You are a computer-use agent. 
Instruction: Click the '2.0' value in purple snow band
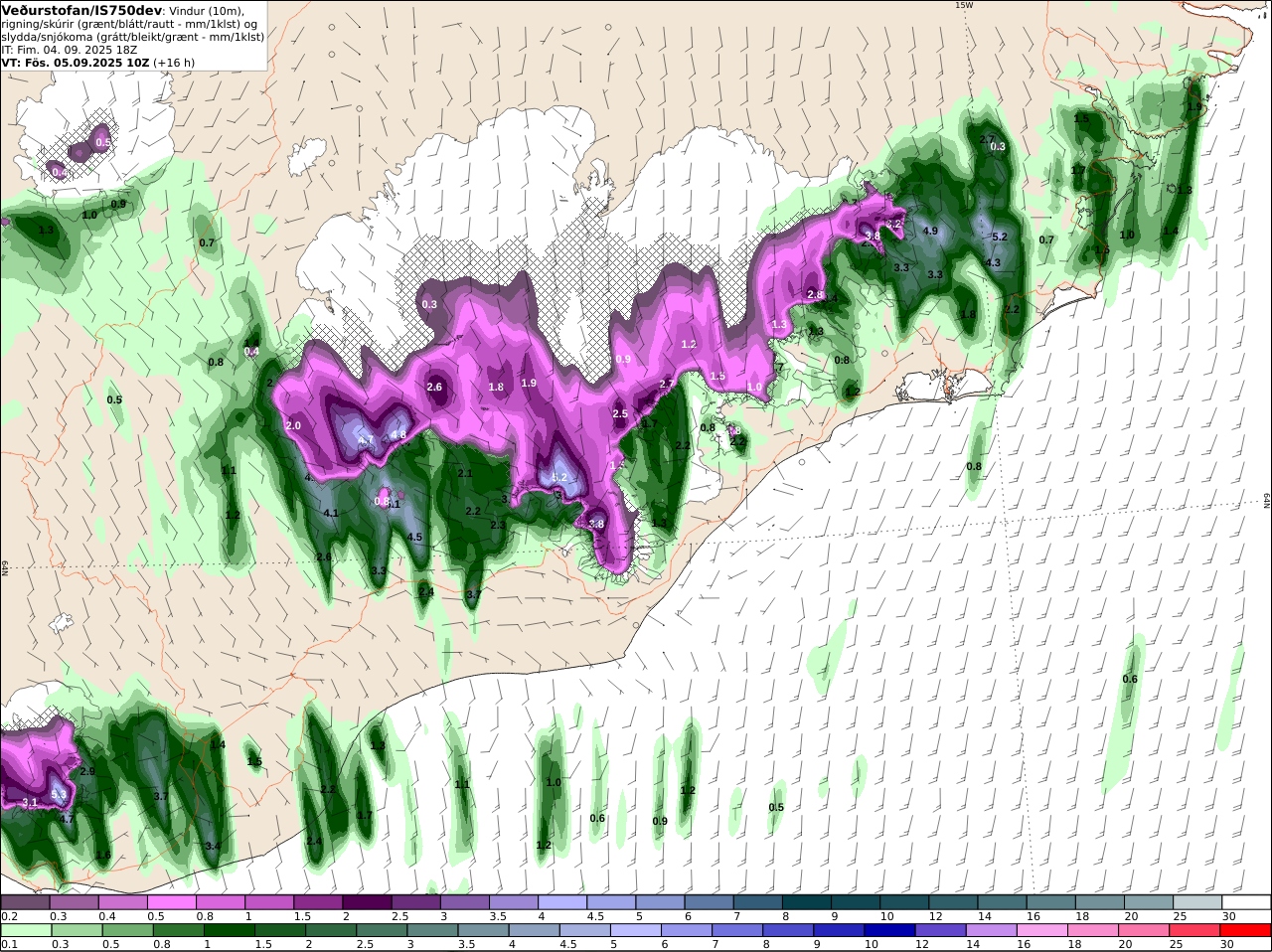293,425
